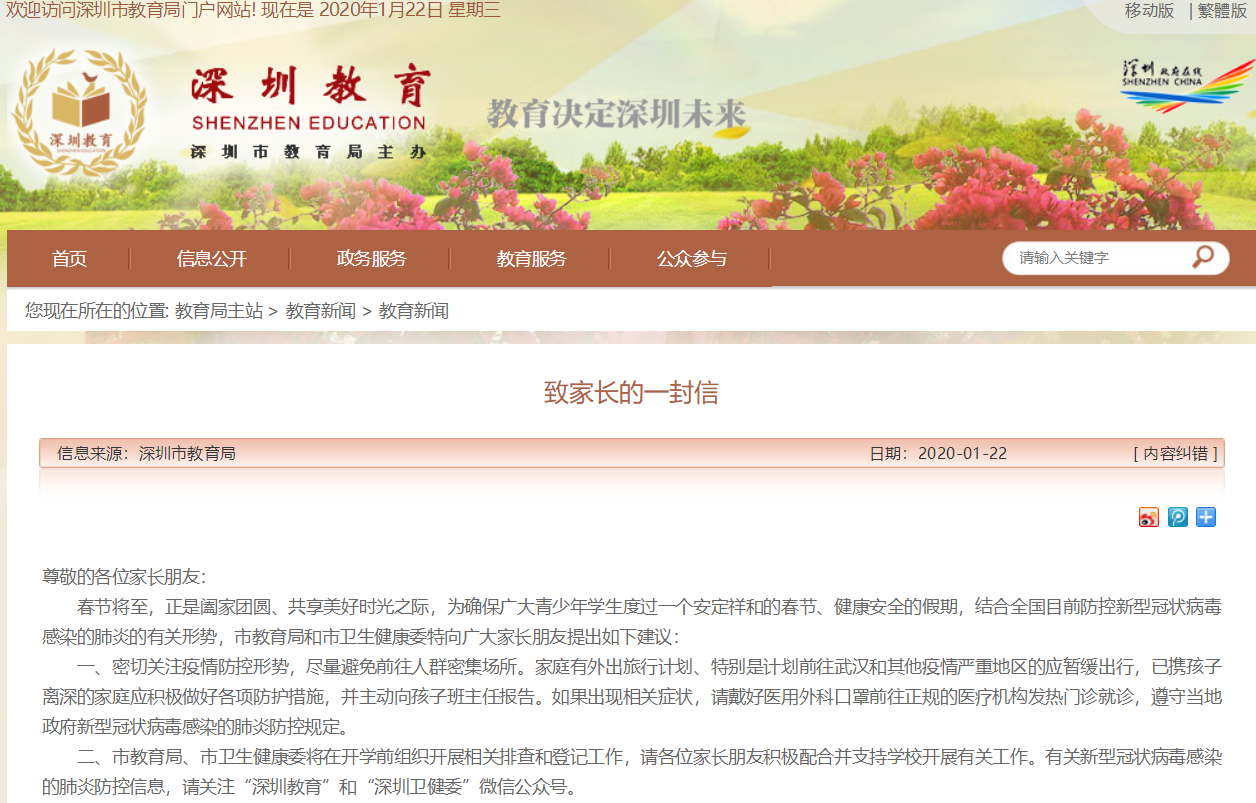
Task: Click the article title 致家长的一封信
Action: point(631,392)
